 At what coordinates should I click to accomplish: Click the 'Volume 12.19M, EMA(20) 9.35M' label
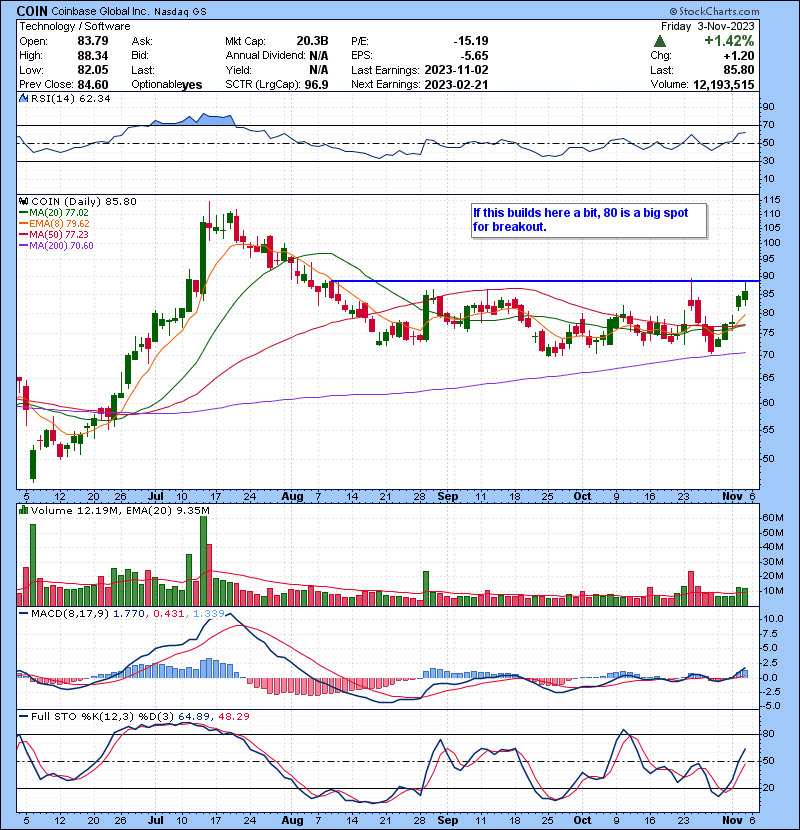coord(120,511)
